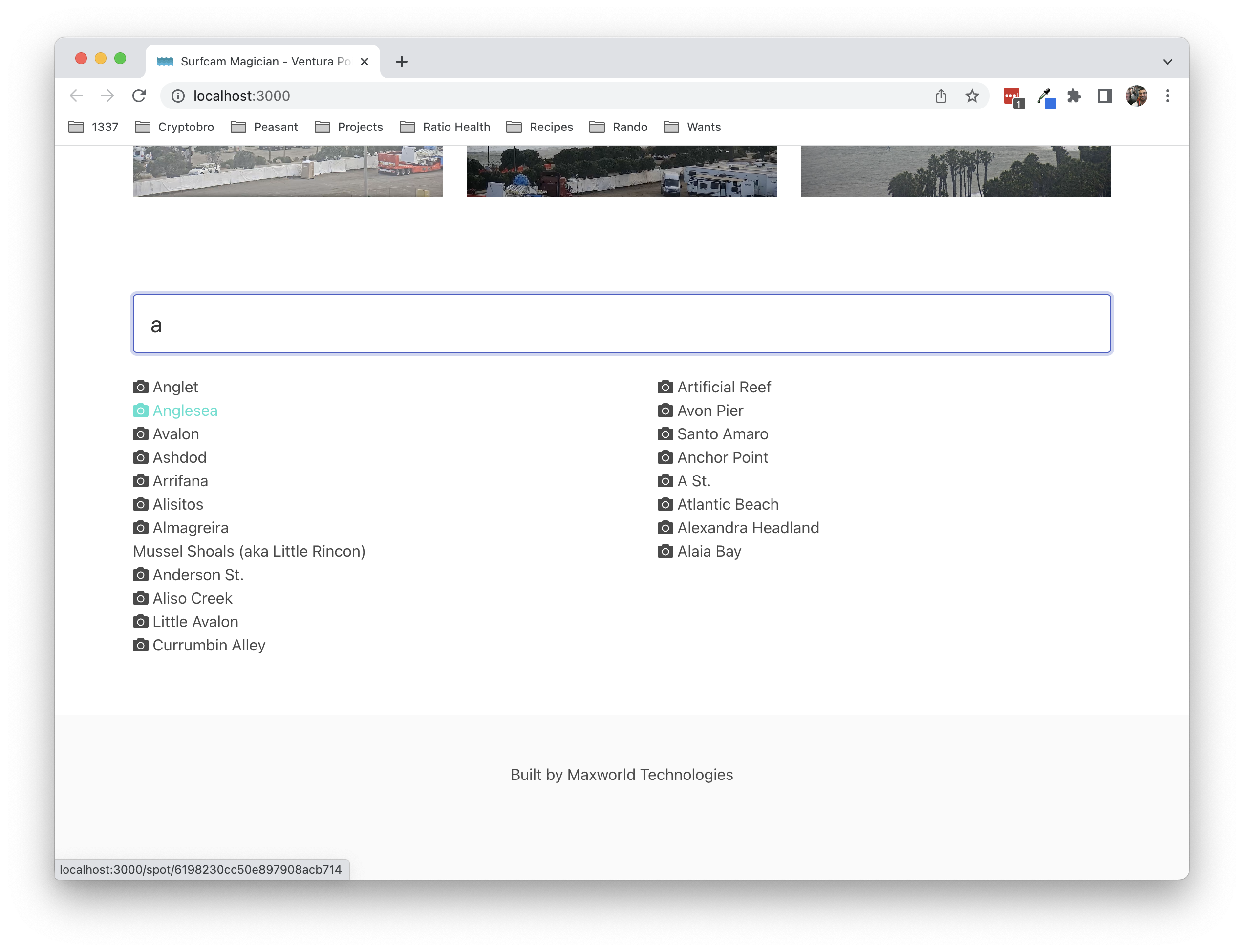Click the camera icon next to Avalon
The image size is (1244, 952).
pyautogui.click(x=140, y=434)
